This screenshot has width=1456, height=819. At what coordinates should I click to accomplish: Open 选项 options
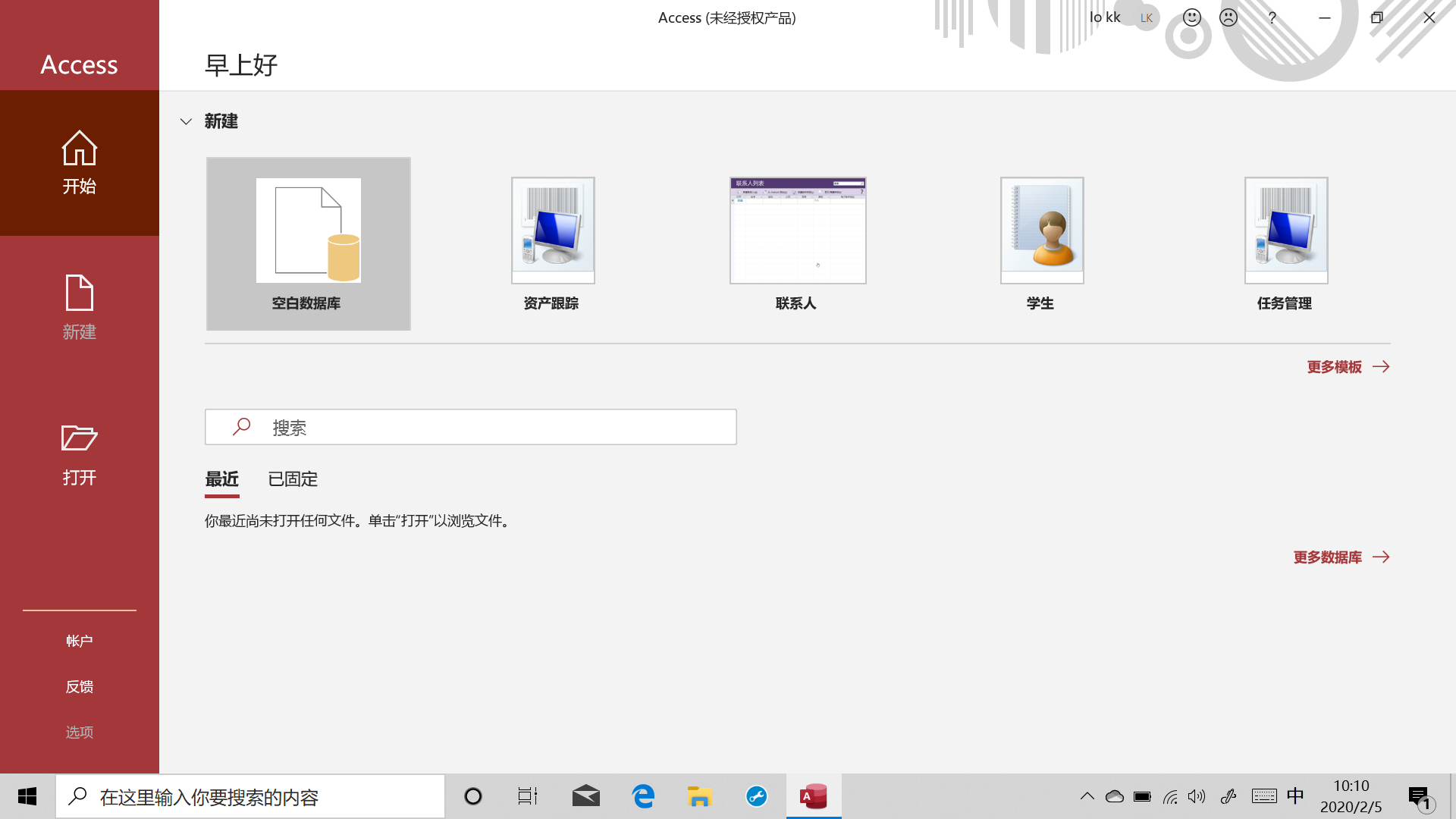point(80,732)
